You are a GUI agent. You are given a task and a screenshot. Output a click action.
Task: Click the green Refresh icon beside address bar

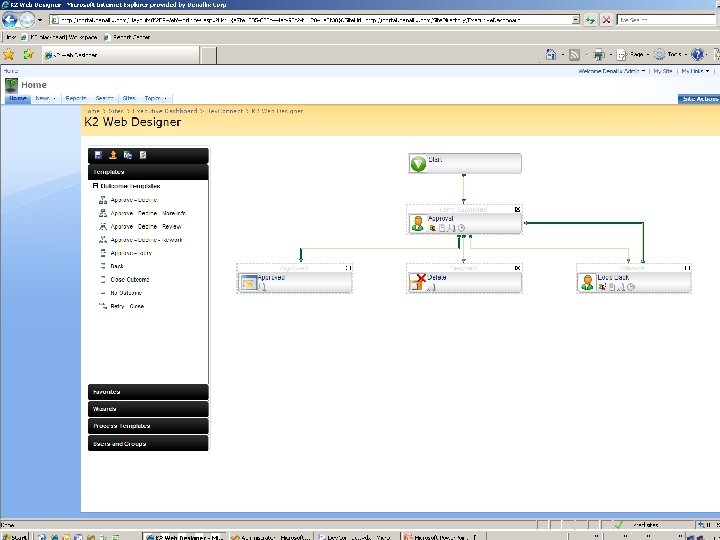coord(591,20)
